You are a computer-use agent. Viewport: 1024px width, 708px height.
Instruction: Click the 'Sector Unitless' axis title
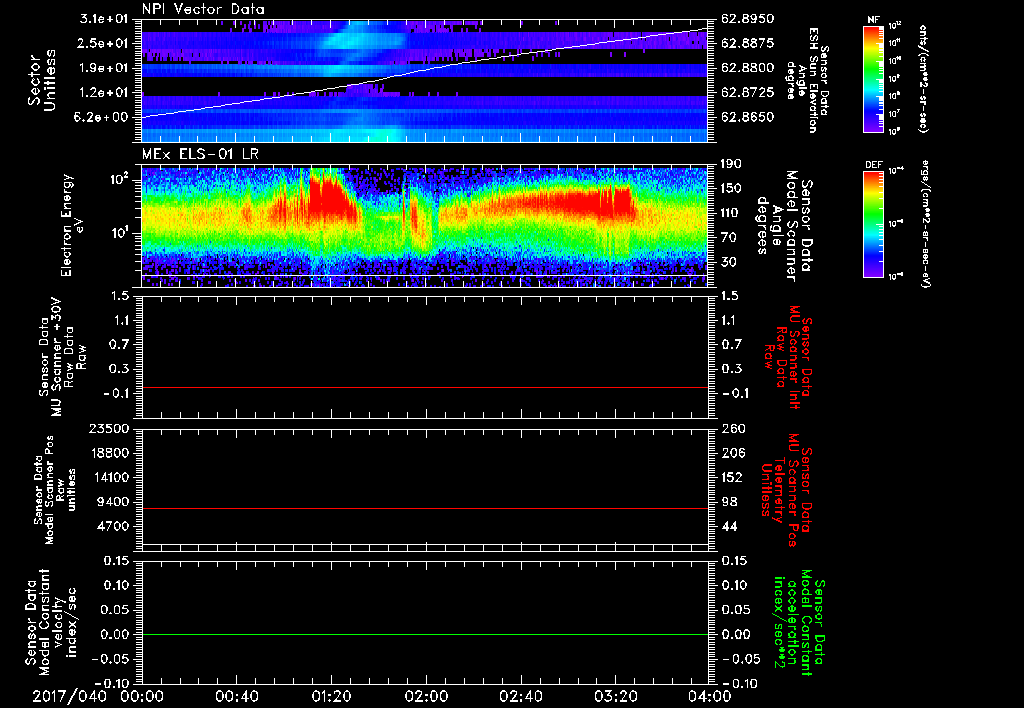pyautogui.click(x=42, y=80)
